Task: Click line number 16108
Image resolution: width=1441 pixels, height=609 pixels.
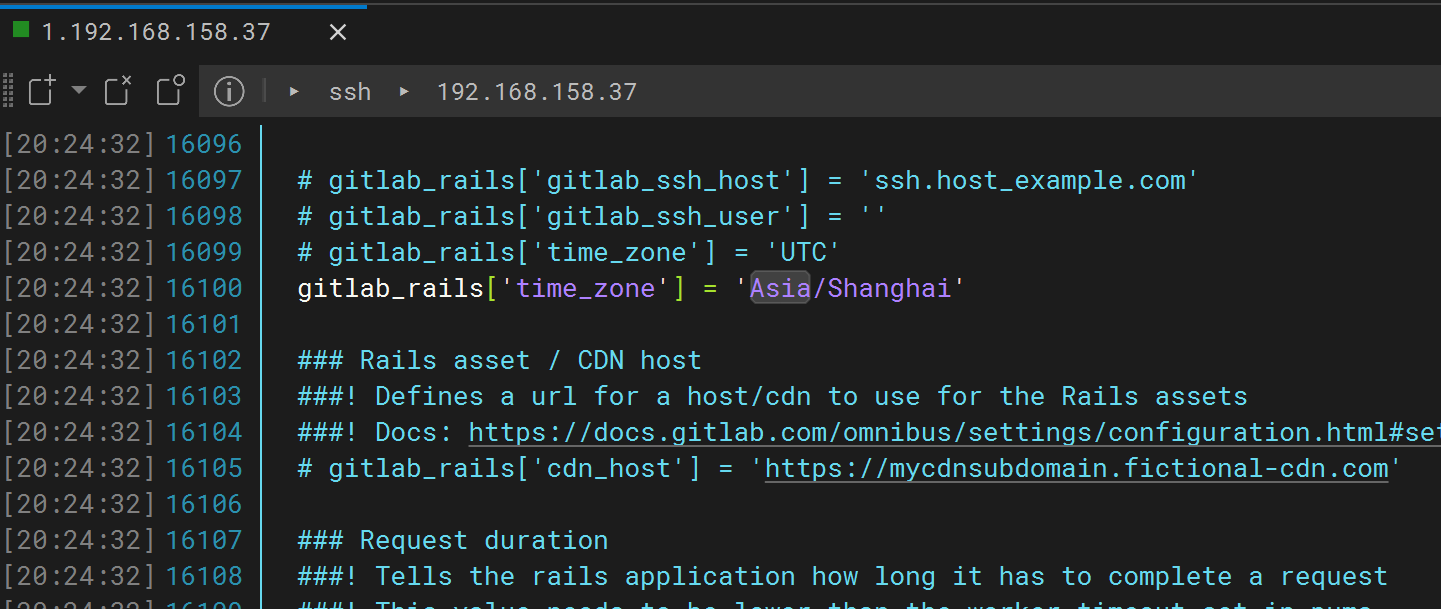Action: click(x=204, y=576)
